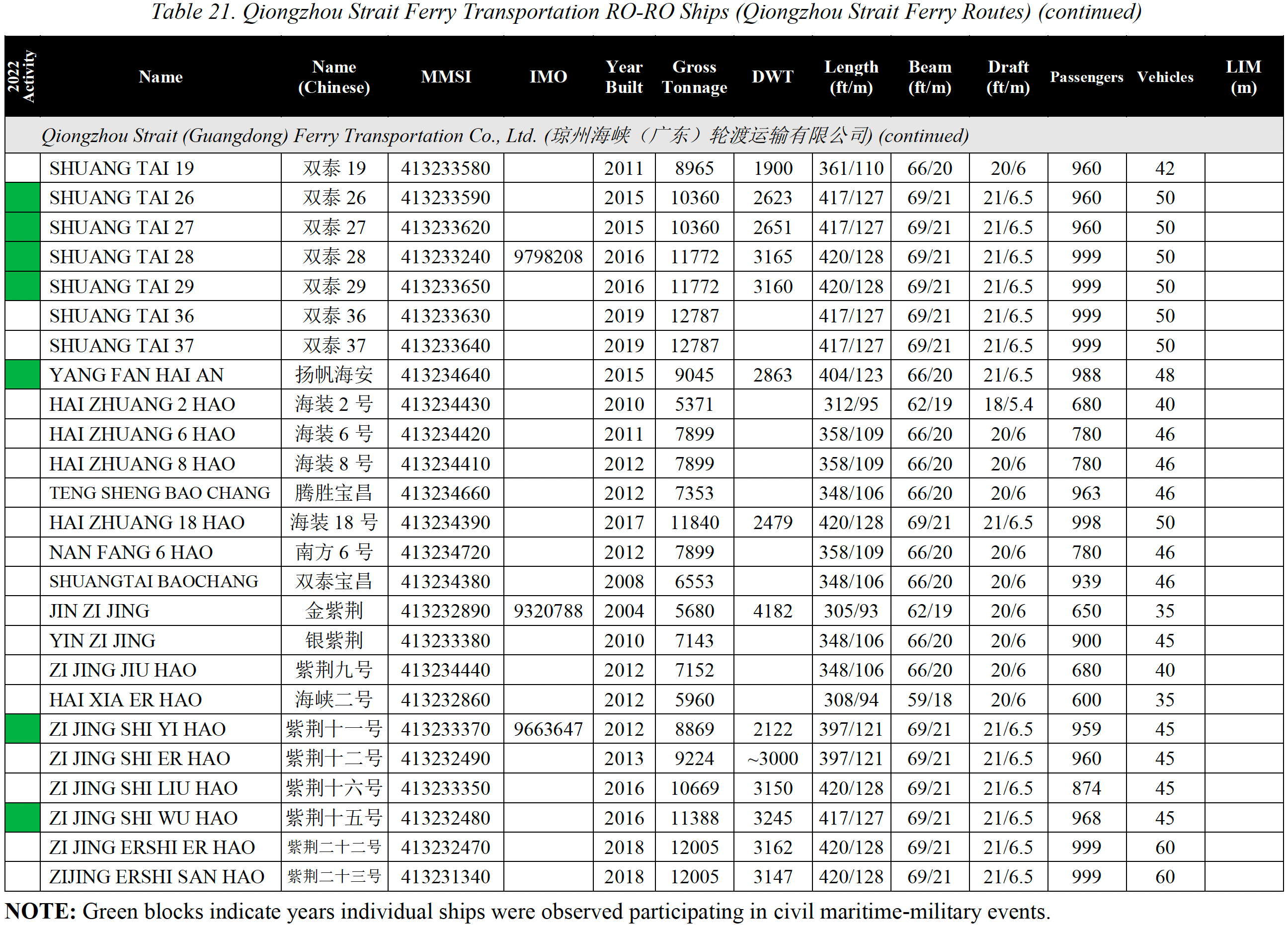Click the ~3000 DWT value
The image size is (1288, 925).
(772, 759)
